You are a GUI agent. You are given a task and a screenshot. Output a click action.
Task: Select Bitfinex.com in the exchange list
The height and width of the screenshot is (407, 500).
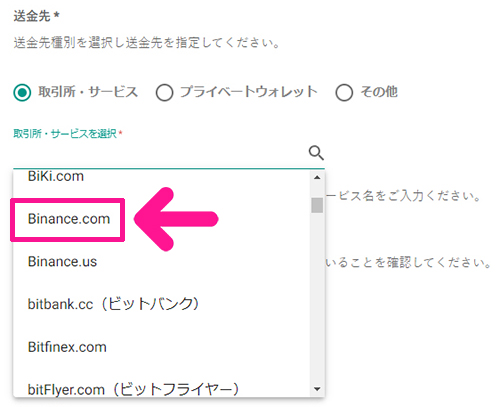coord(162,347)
